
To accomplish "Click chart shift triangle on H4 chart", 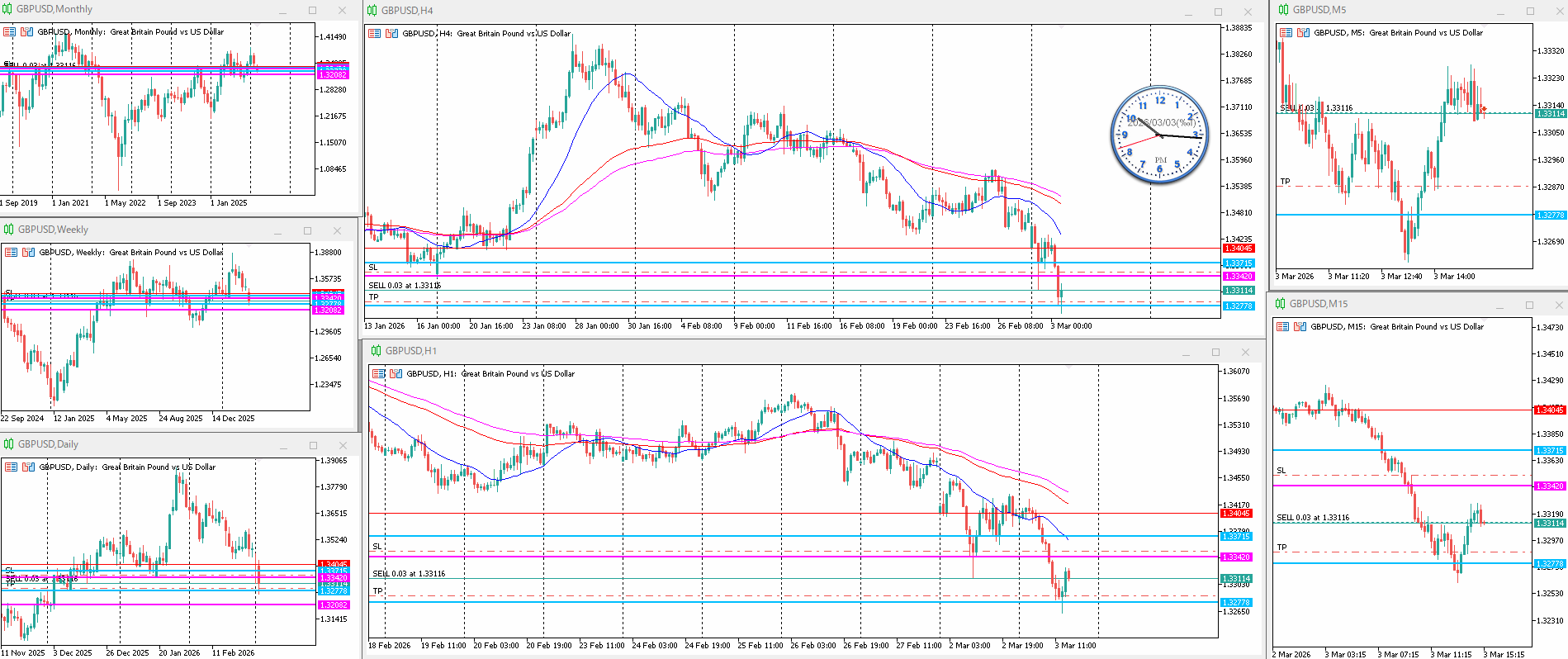I will tap(1061, 27).
